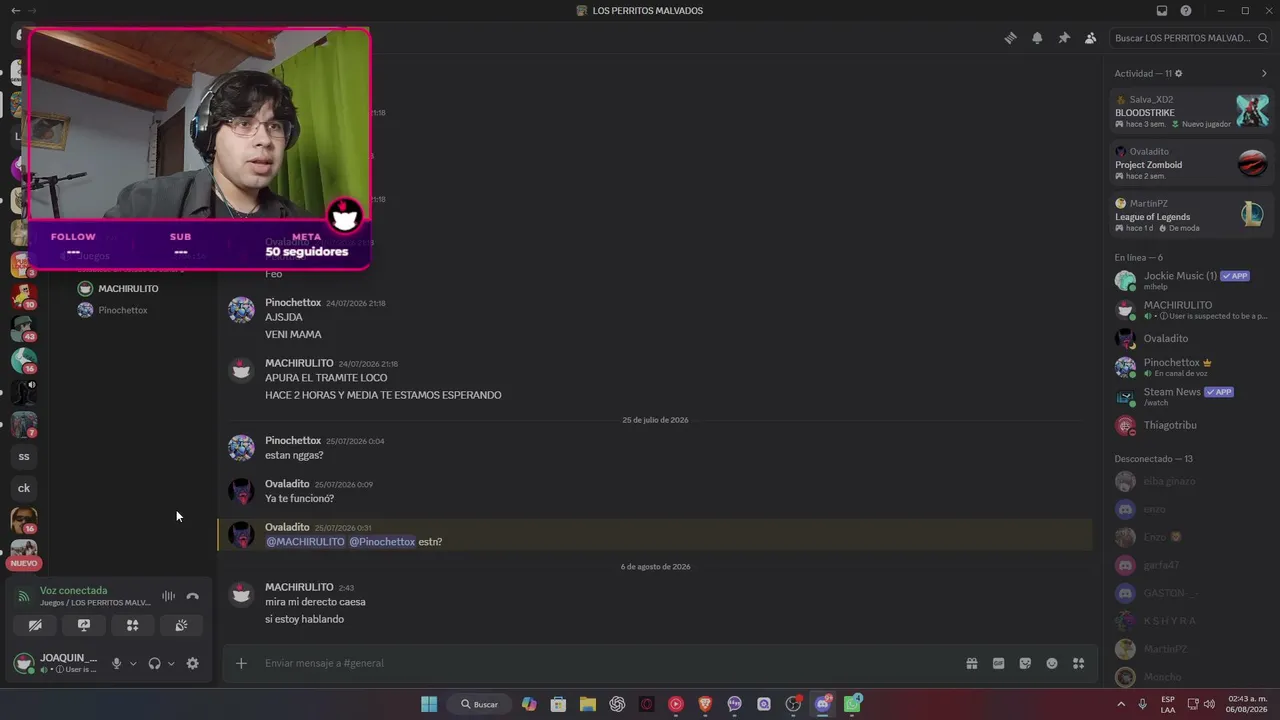
Task: Open Discord help
Action: (1186, 11)
